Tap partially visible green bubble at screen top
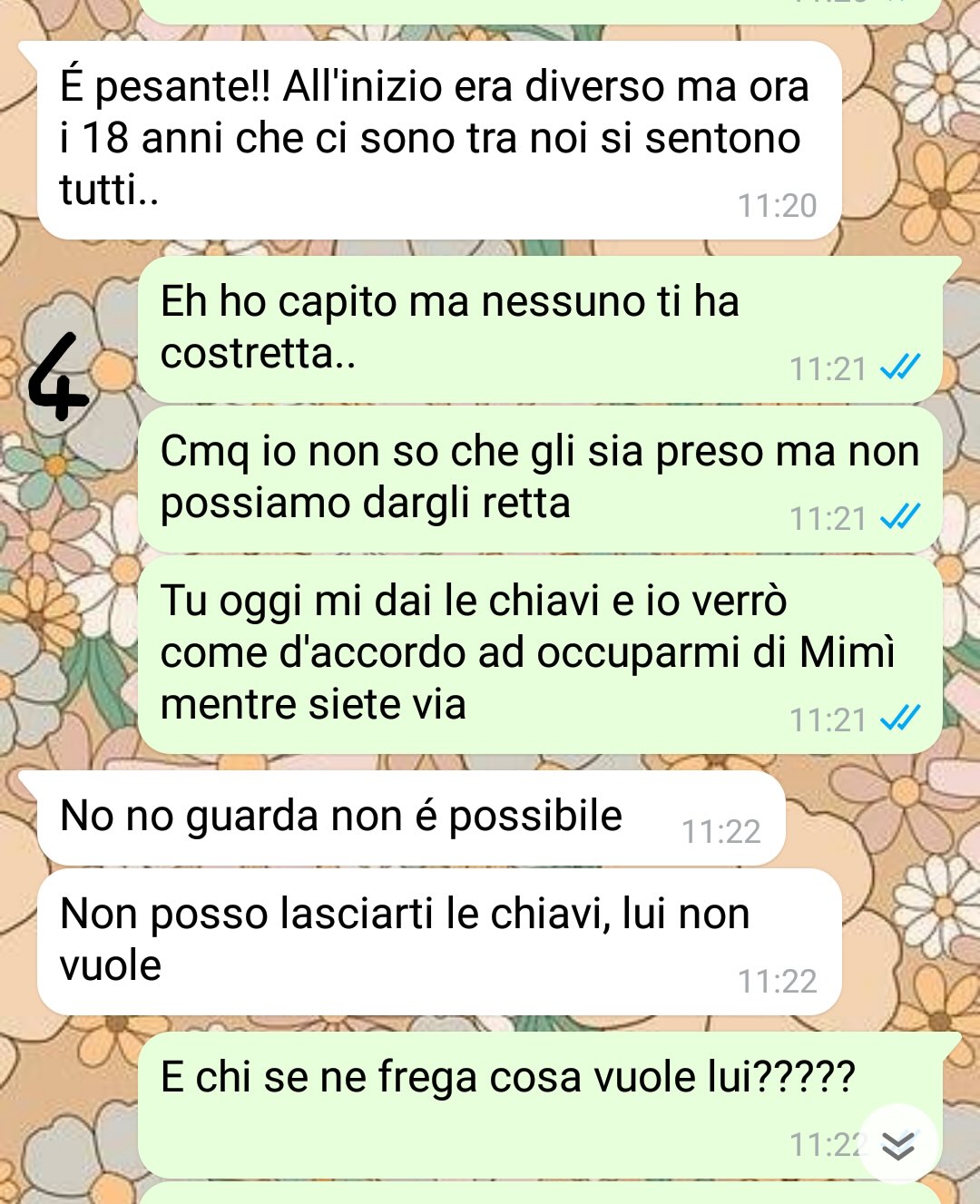This screenshot has height=1204, width=980. (x=540, y=11)
